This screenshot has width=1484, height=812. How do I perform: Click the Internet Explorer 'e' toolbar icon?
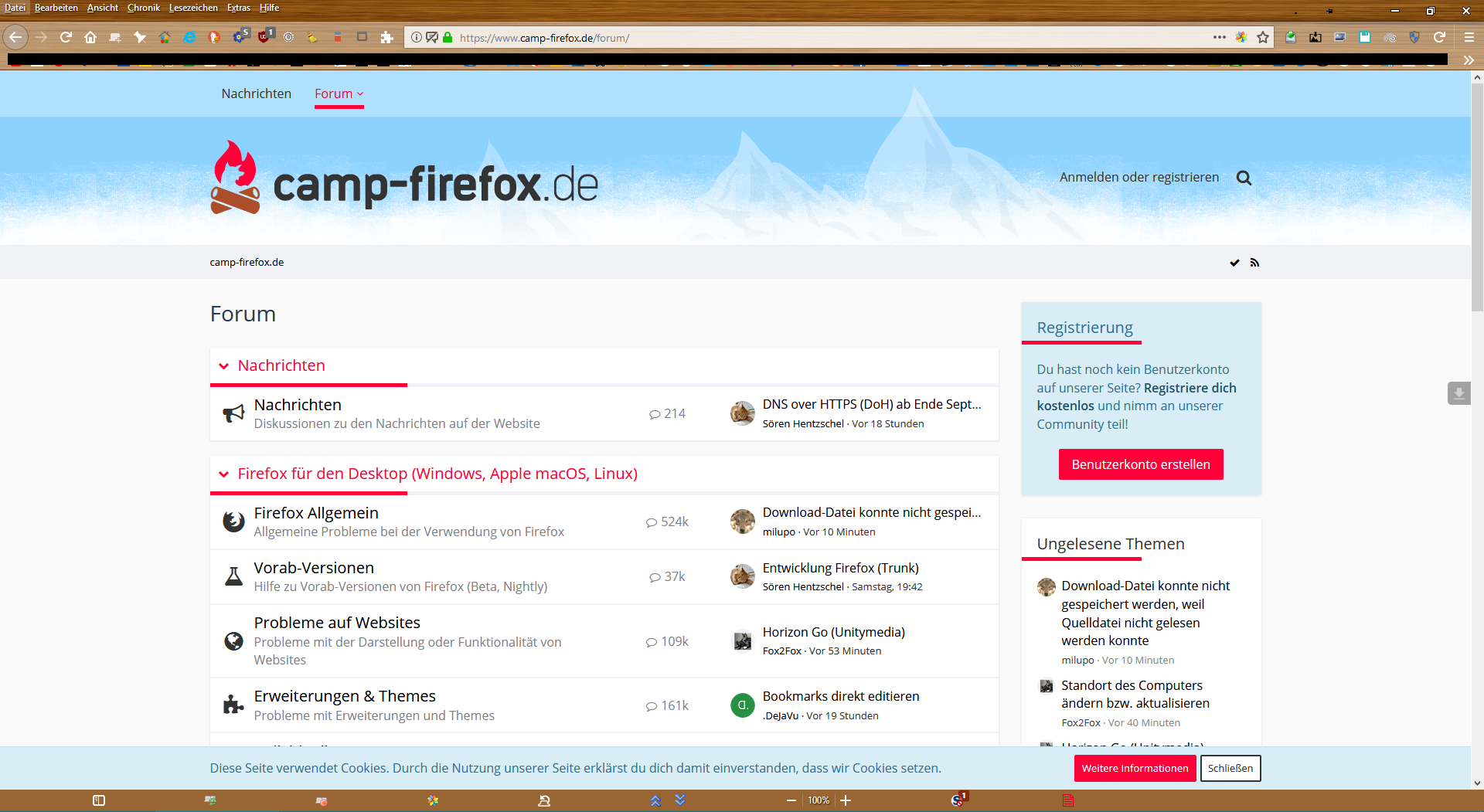[189, 37]
